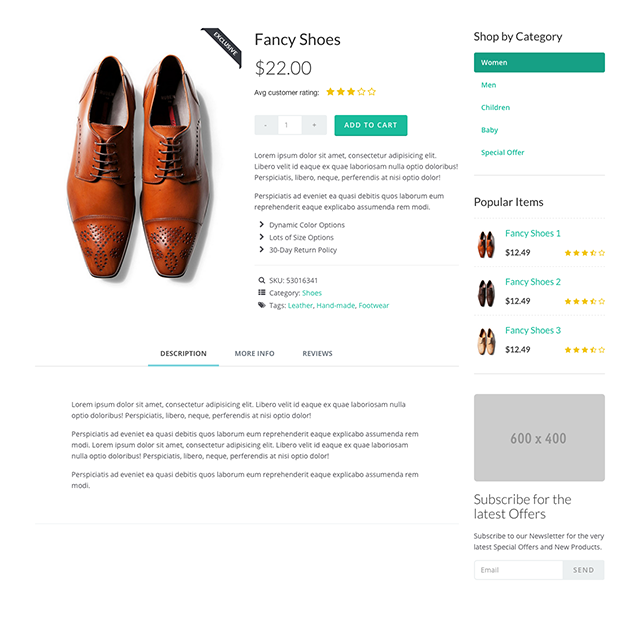The image size is (640, 619).
Task: Decrease quantity with minus button
Action: pos(266,125)
